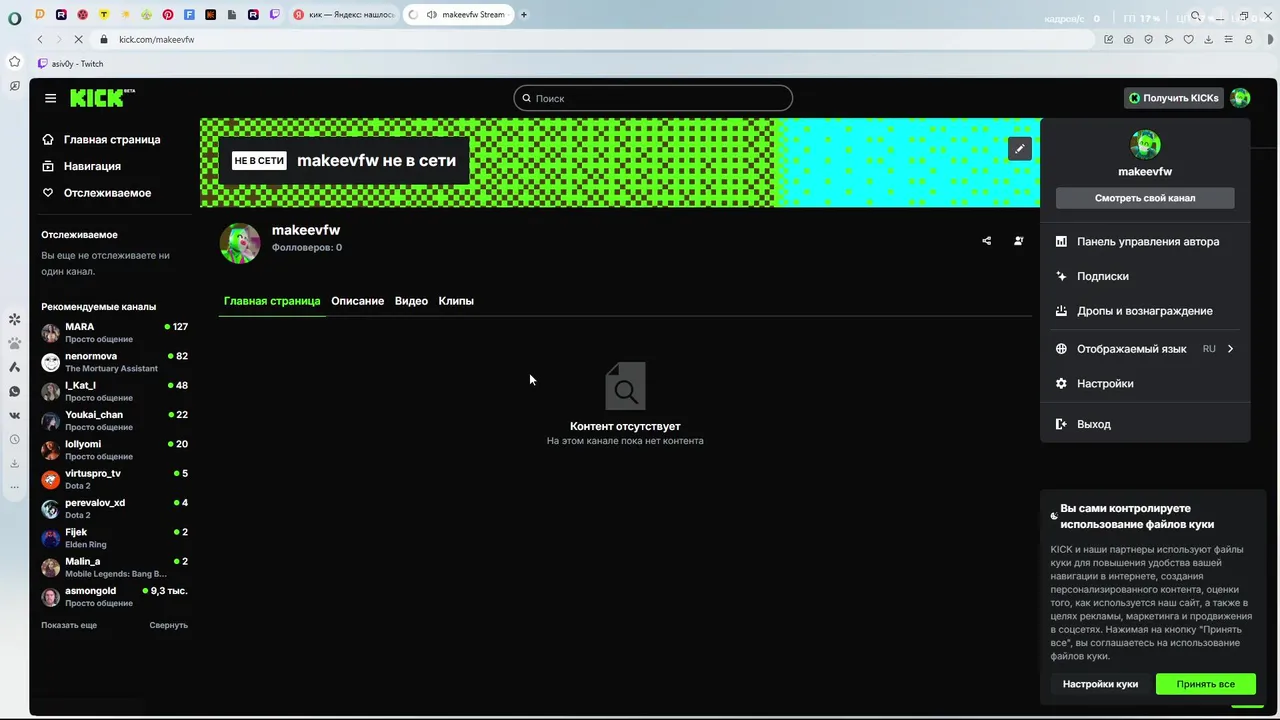Open Панель управления автора
The height and width of the screenshot is (720, 1280).
(x=1145, y=242)
